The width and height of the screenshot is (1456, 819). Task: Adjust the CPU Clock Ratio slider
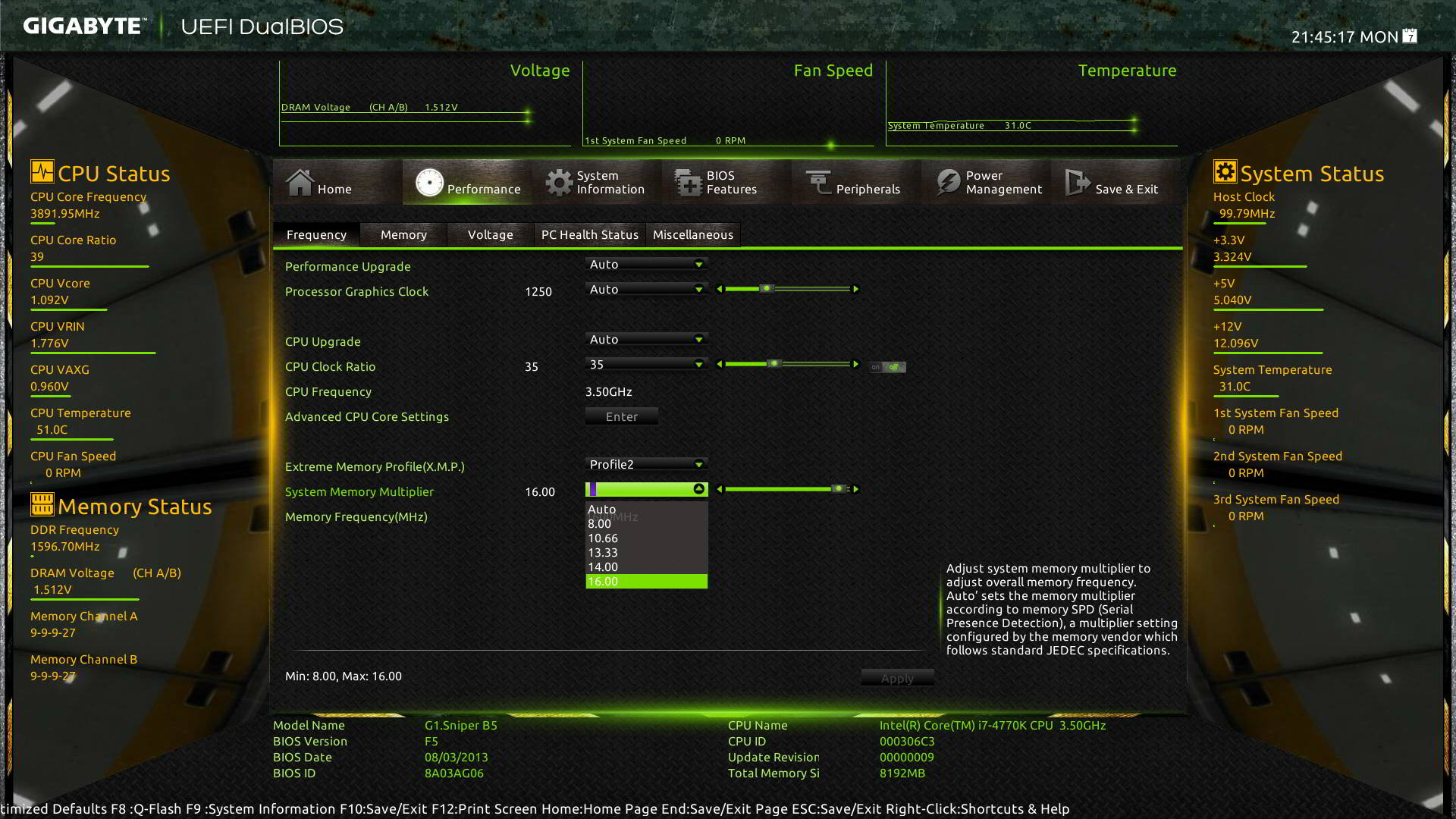[x=773, y=364]
